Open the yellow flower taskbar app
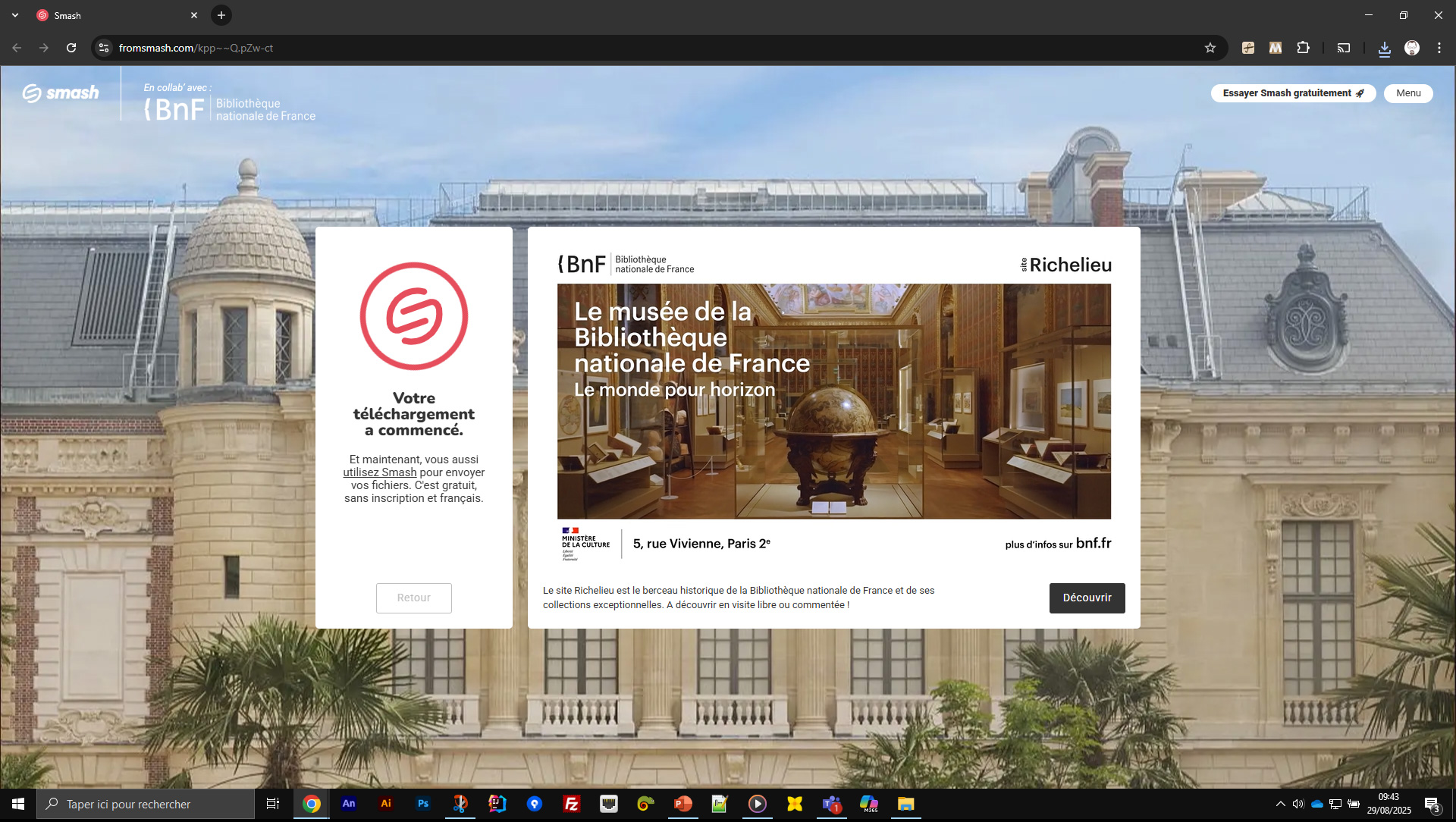This screenshot has width=1456, height=822. [795, 804]
